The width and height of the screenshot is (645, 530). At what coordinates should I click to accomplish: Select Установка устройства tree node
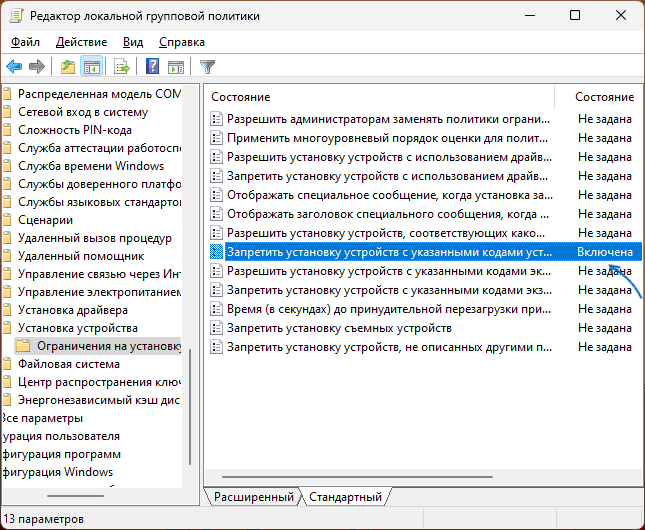(78, 328)
